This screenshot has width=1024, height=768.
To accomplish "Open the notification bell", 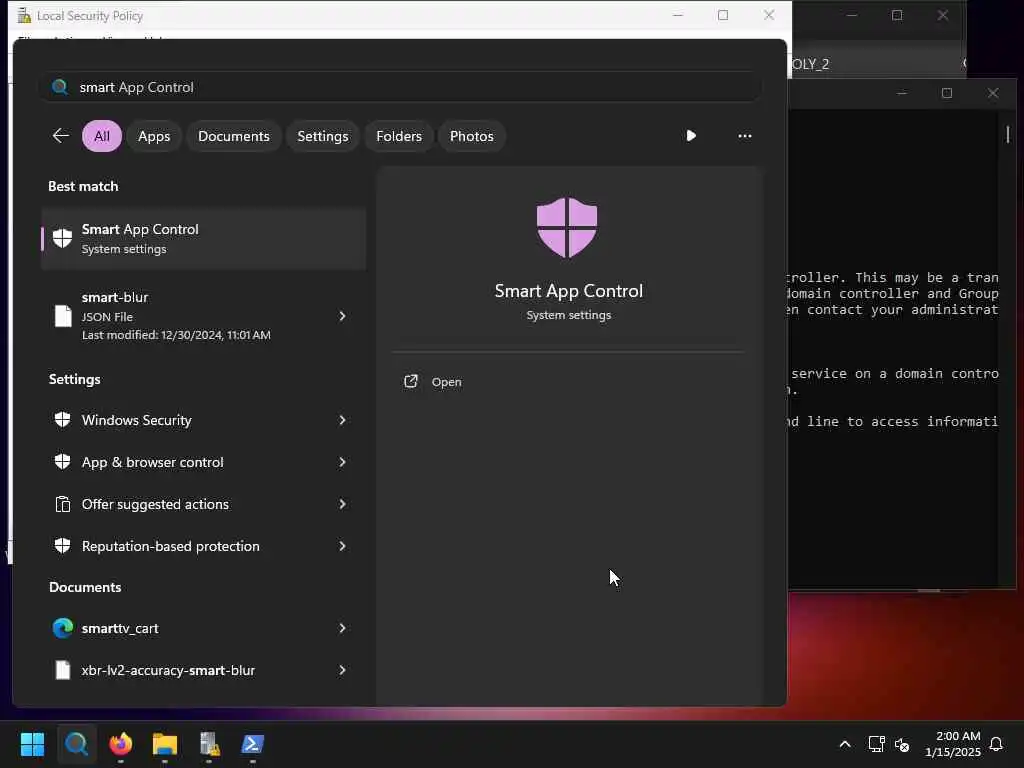I will 997,744.
